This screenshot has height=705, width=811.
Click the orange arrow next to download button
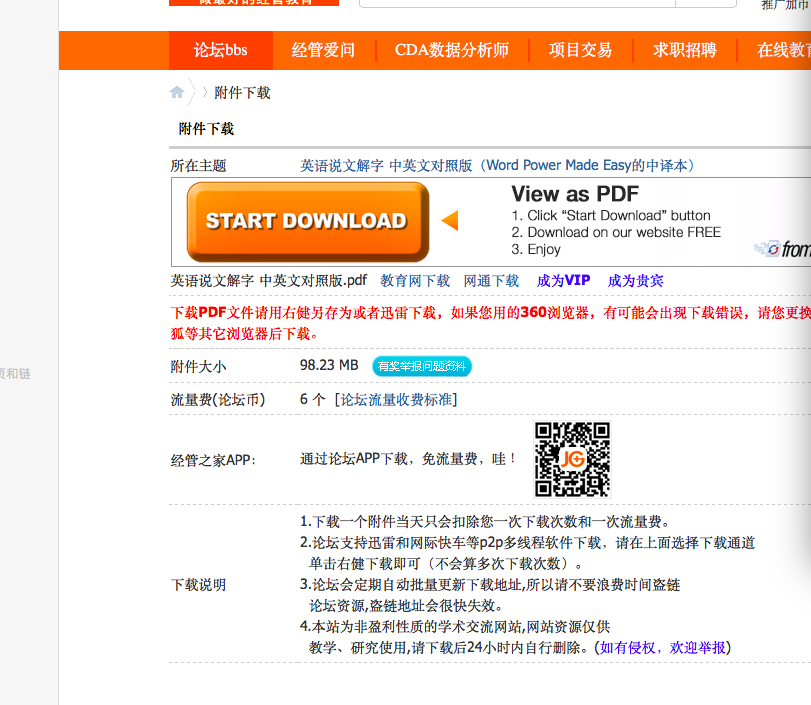pyautogui.click(x=450, y=220)
